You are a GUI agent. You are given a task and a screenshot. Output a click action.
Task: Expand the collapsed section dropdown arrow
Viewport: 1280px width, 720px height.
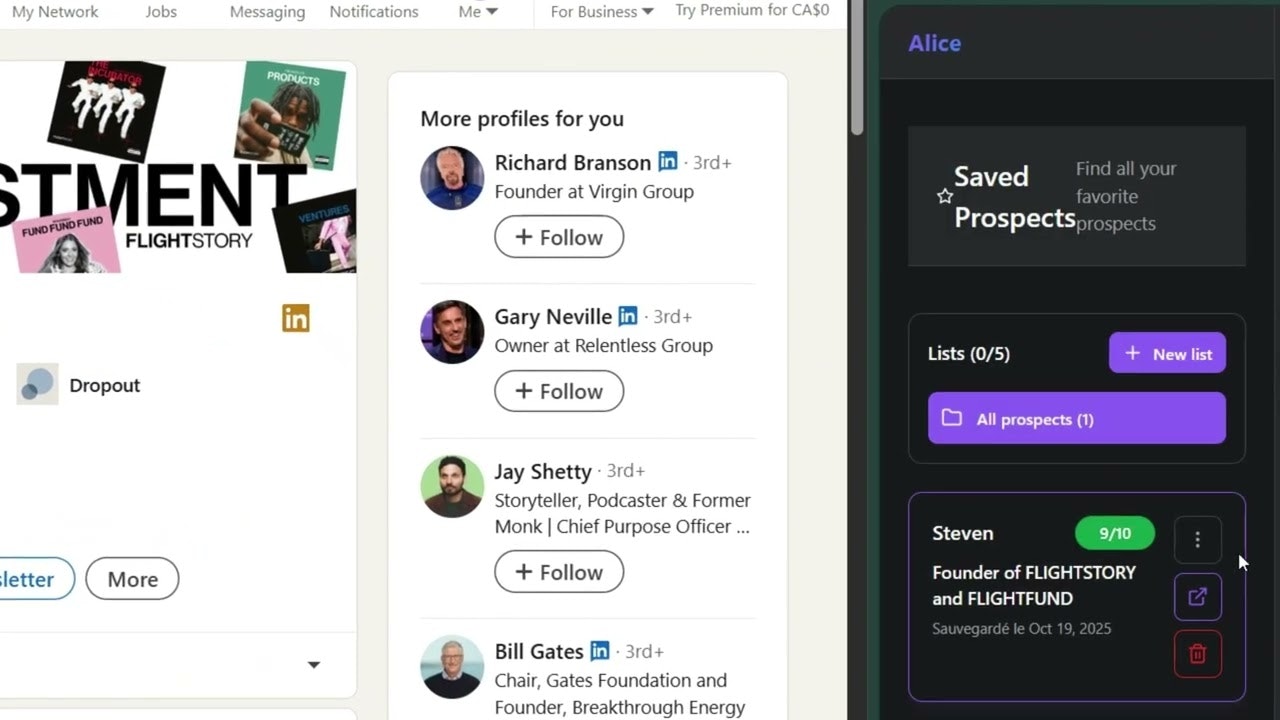coord(314,665)
